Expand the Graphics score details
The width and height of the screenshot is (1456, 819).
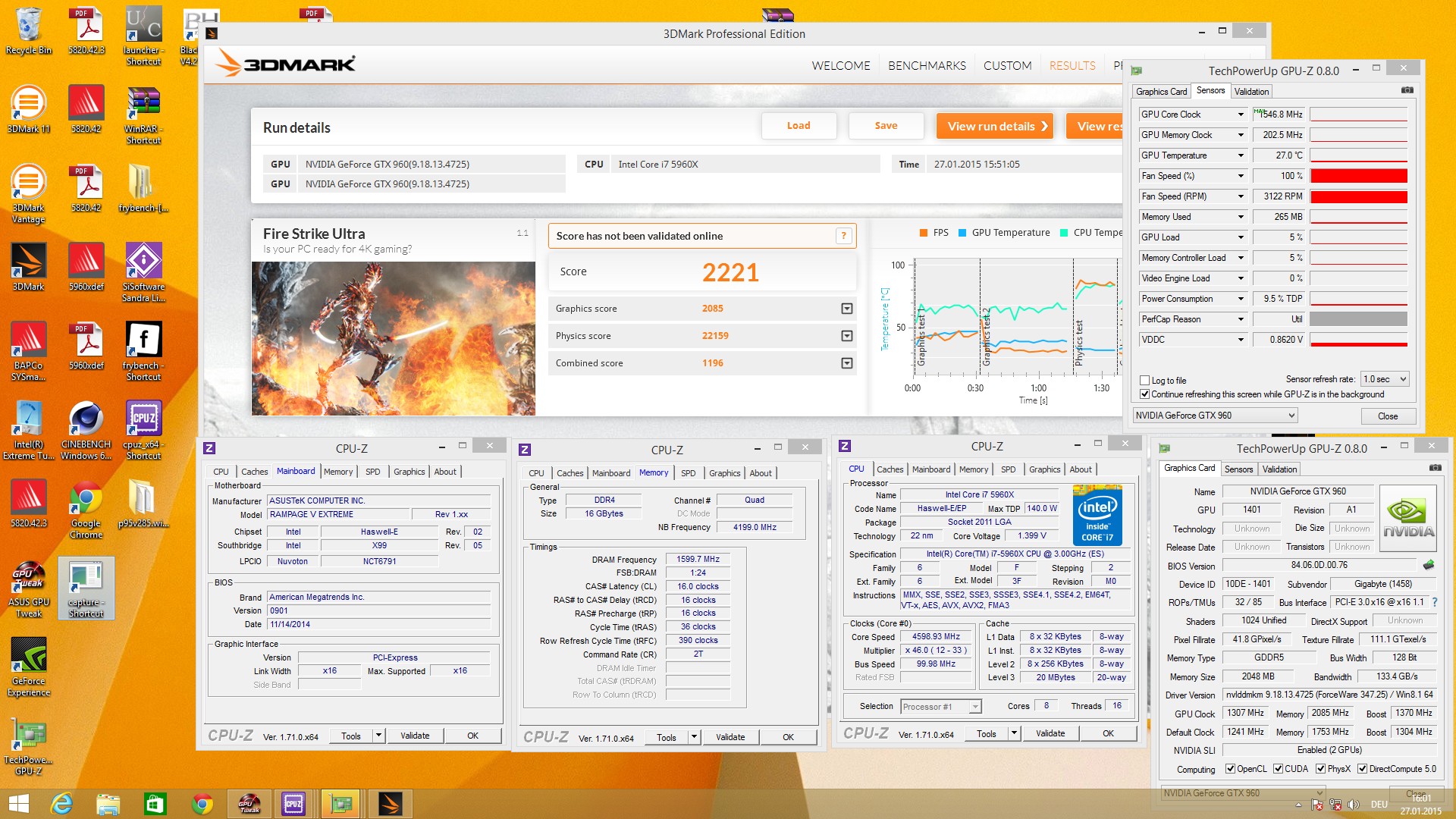[x=847, y=309]
